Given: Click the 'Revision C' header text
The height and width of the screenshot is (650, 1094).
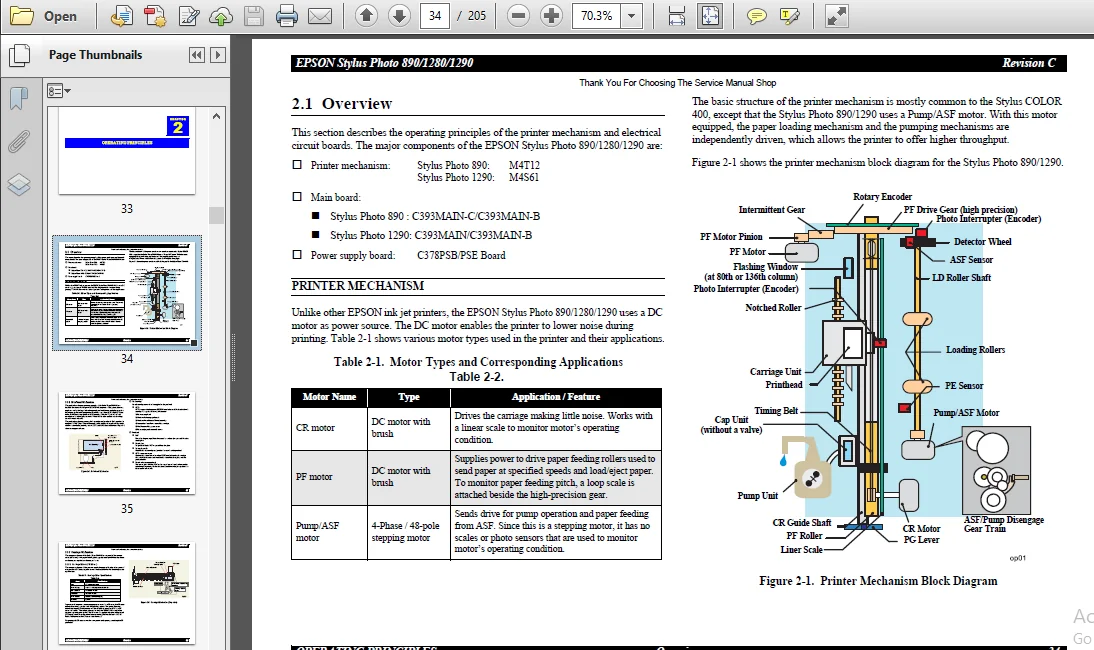Looking at the screenshot, I should [x=1029, y=63].
